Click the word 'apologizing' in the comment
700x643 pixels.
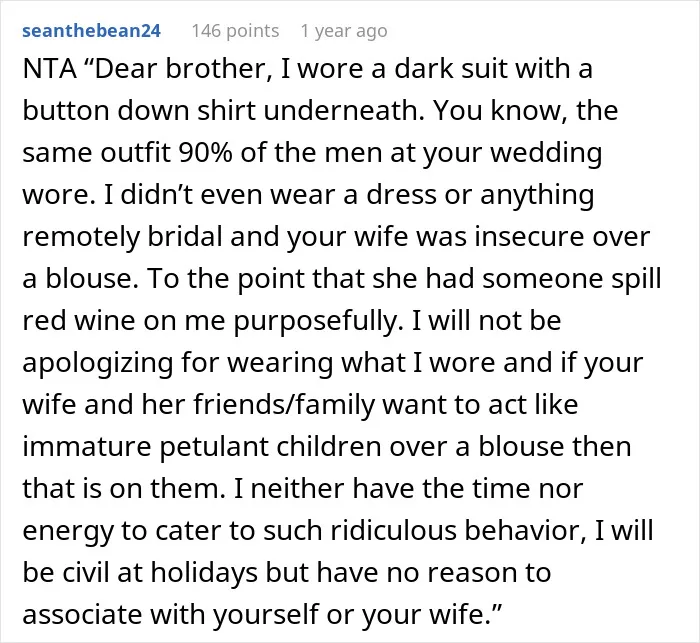click(98, 363)
